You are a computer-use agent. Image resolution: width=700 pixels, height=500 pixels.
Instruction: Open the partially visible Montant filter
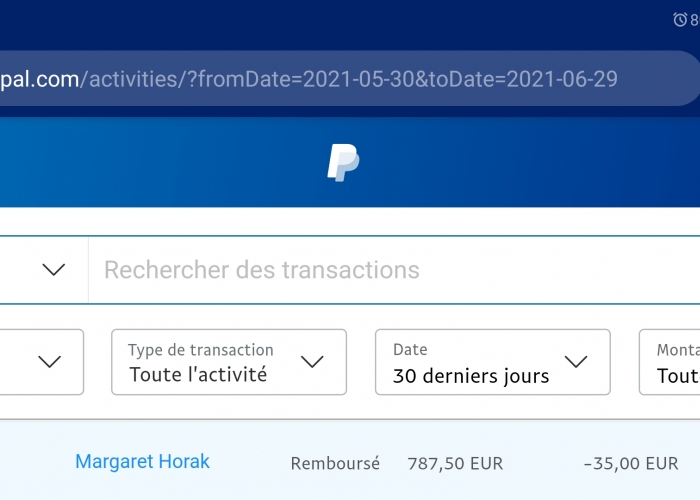[x=670, y=362]
